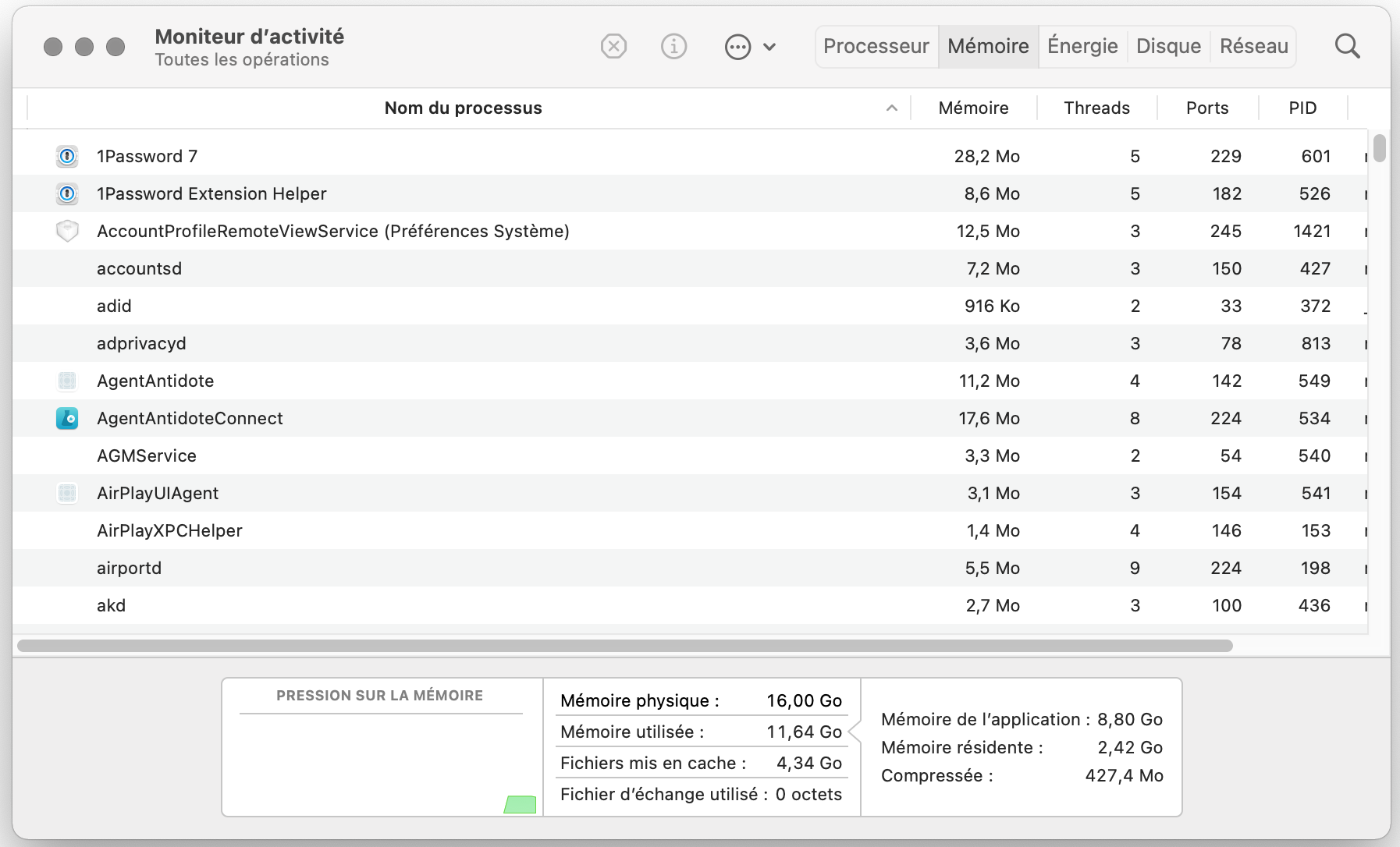1400x847 pixels.
Task: Click the 1Password 7 app icon
Action: [x=68, y=157]
